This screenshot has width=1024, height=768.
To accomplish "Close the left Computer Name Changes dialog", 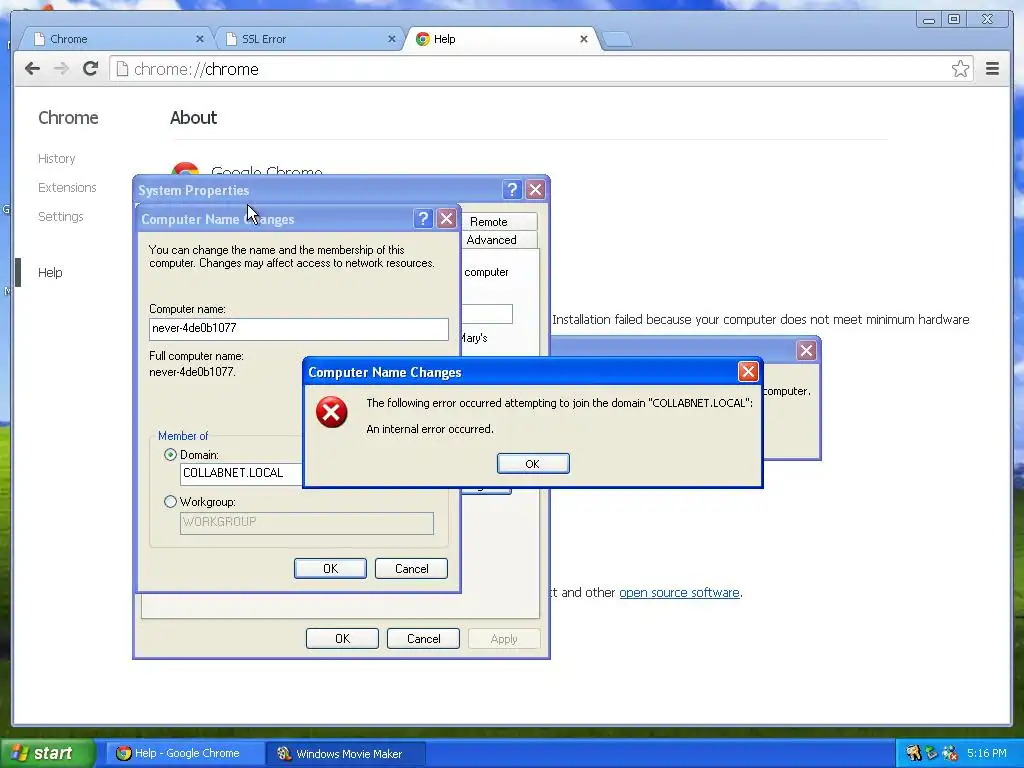I will point(446,218).
